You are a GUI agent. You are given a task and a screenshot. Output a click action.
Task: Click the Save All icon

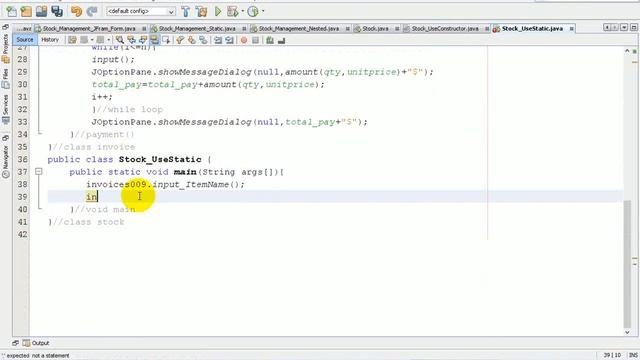tap(57, 11)
